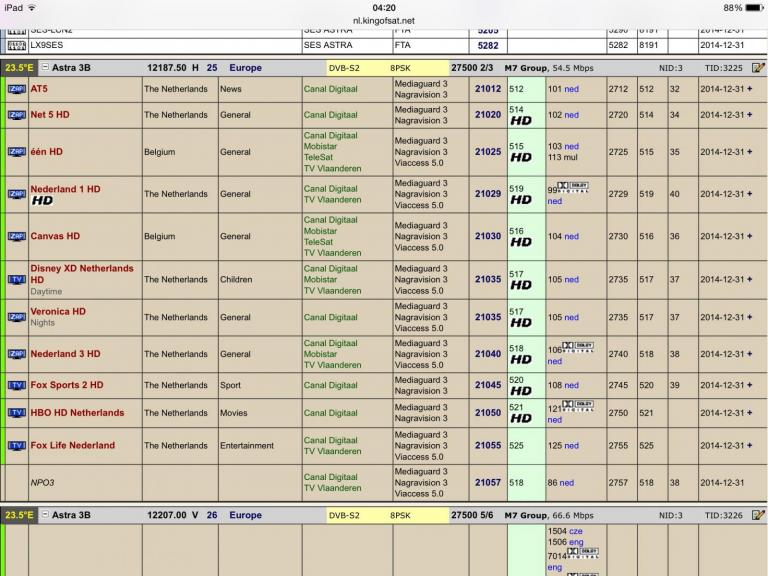Viewport: 768px width, 576px height.
Task: Open Mobistar link in the één HD row
Action: tap(320, 146)
